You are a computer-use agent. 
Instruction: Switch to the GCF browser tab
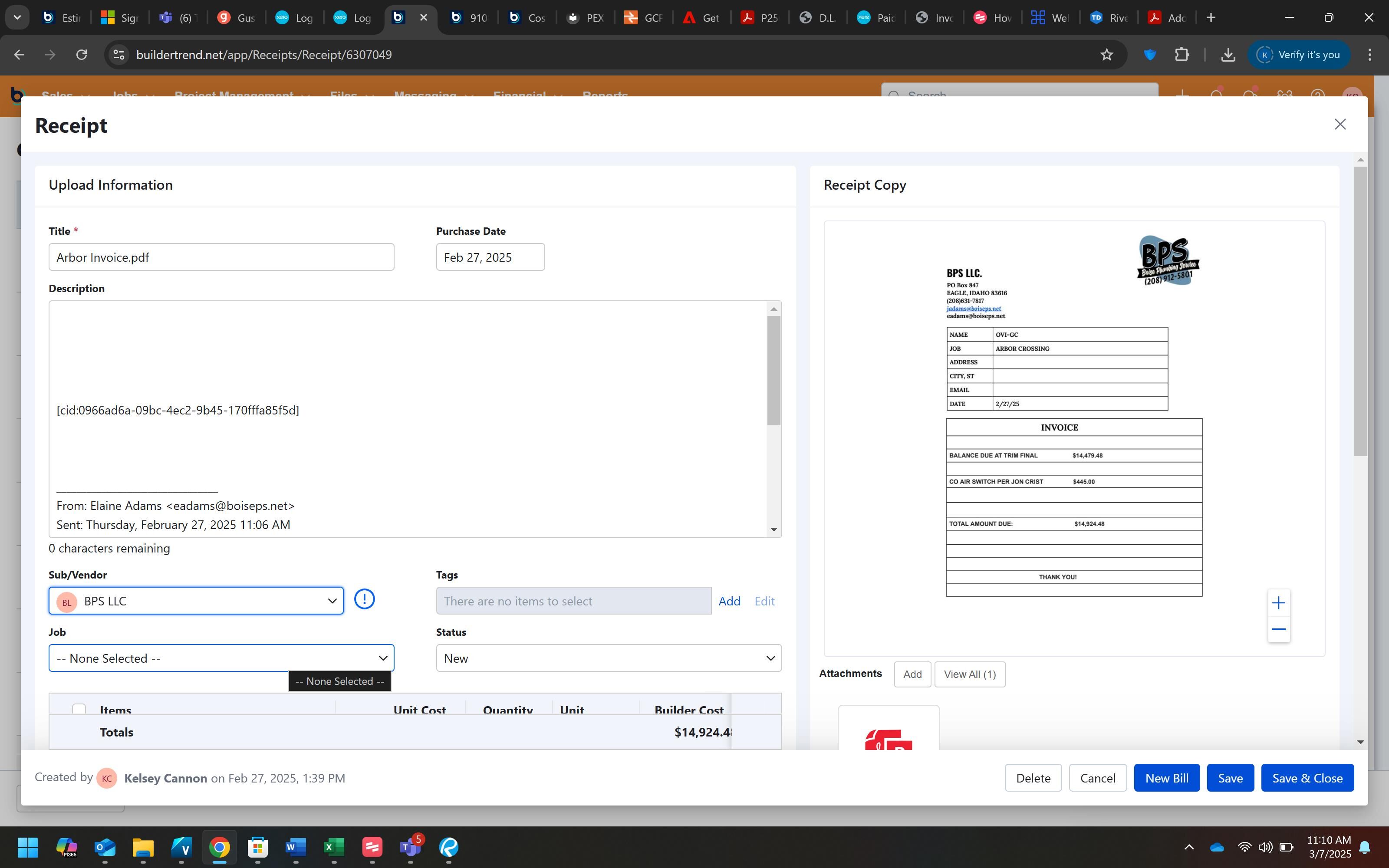tap(643, 18)
